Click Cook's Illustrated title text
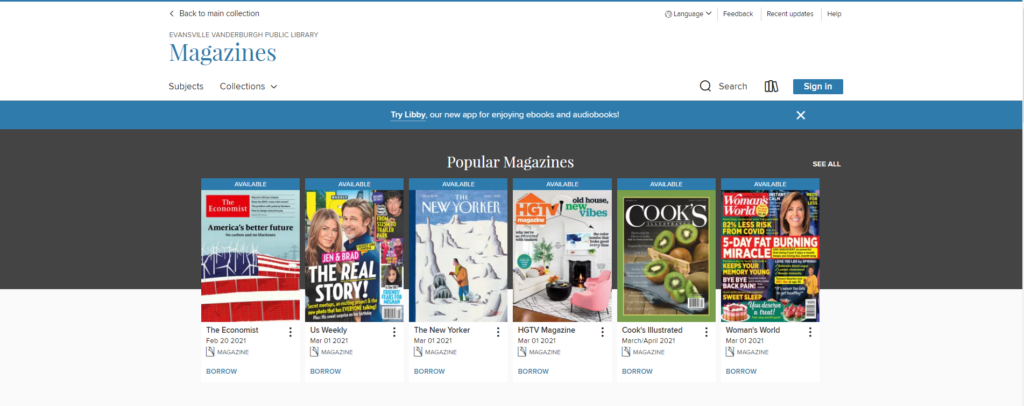This screenshot has width=1024, height=406. [652, 330]
